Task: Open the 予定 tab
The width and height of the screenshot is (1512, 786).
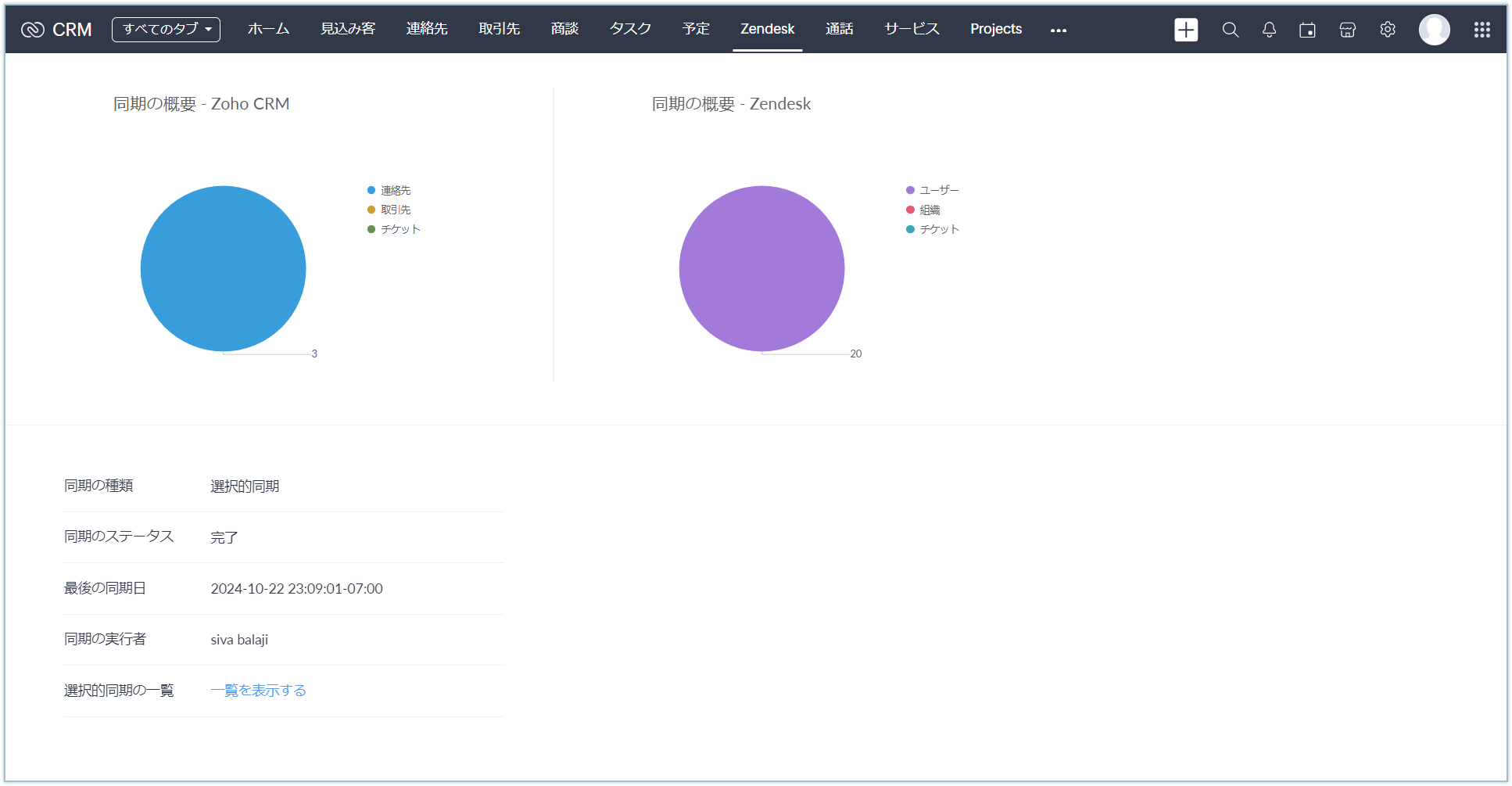Action: [696, 29]
